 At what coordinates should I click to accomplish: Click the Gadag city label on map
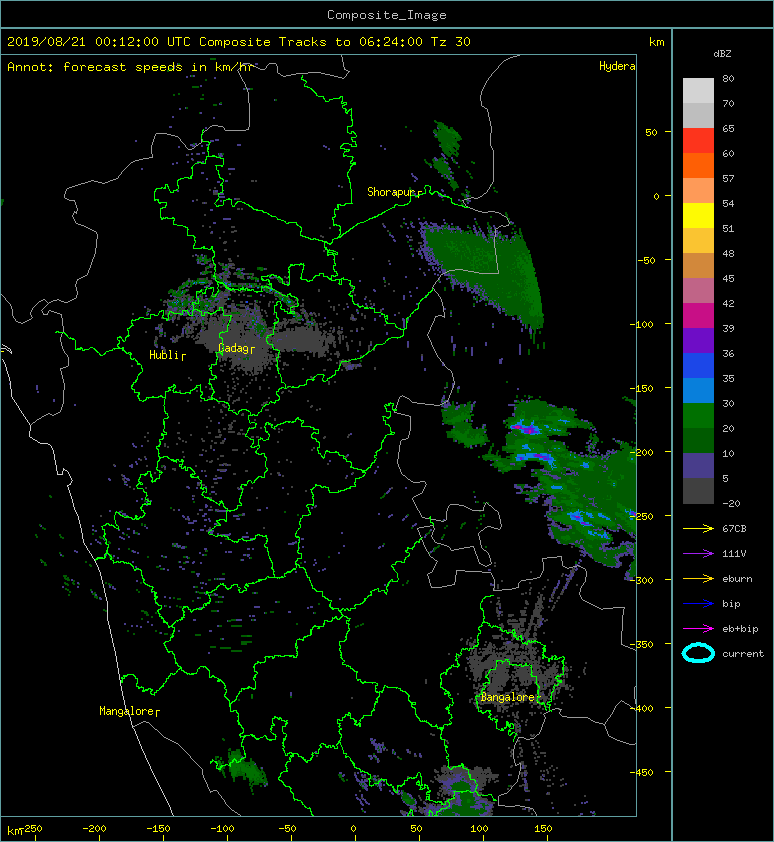(x=234, y=349)
